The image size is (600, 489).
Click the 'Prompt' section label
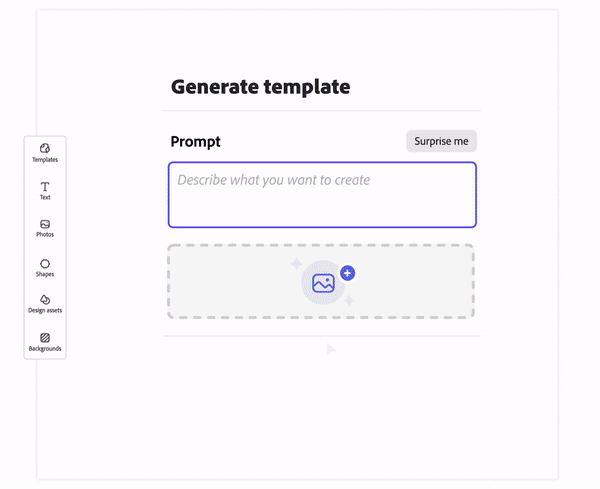(x=195, y=142)
